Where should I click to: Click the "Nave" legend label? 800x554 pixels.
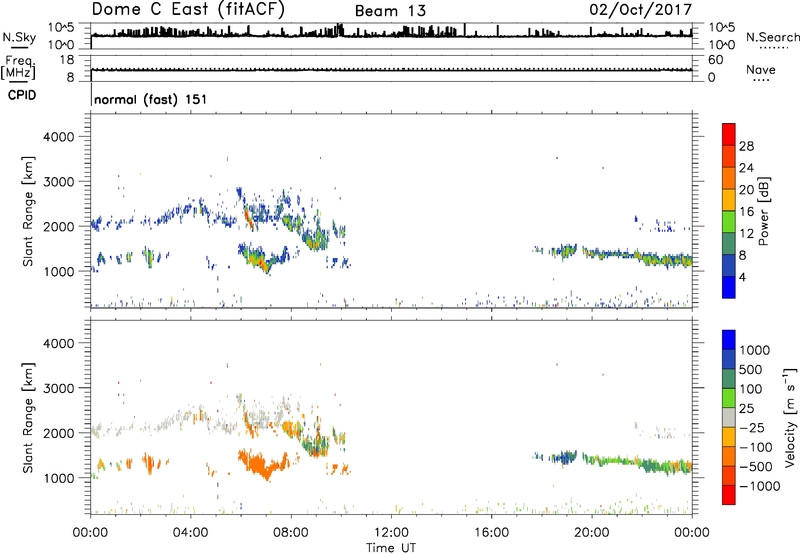761,69
